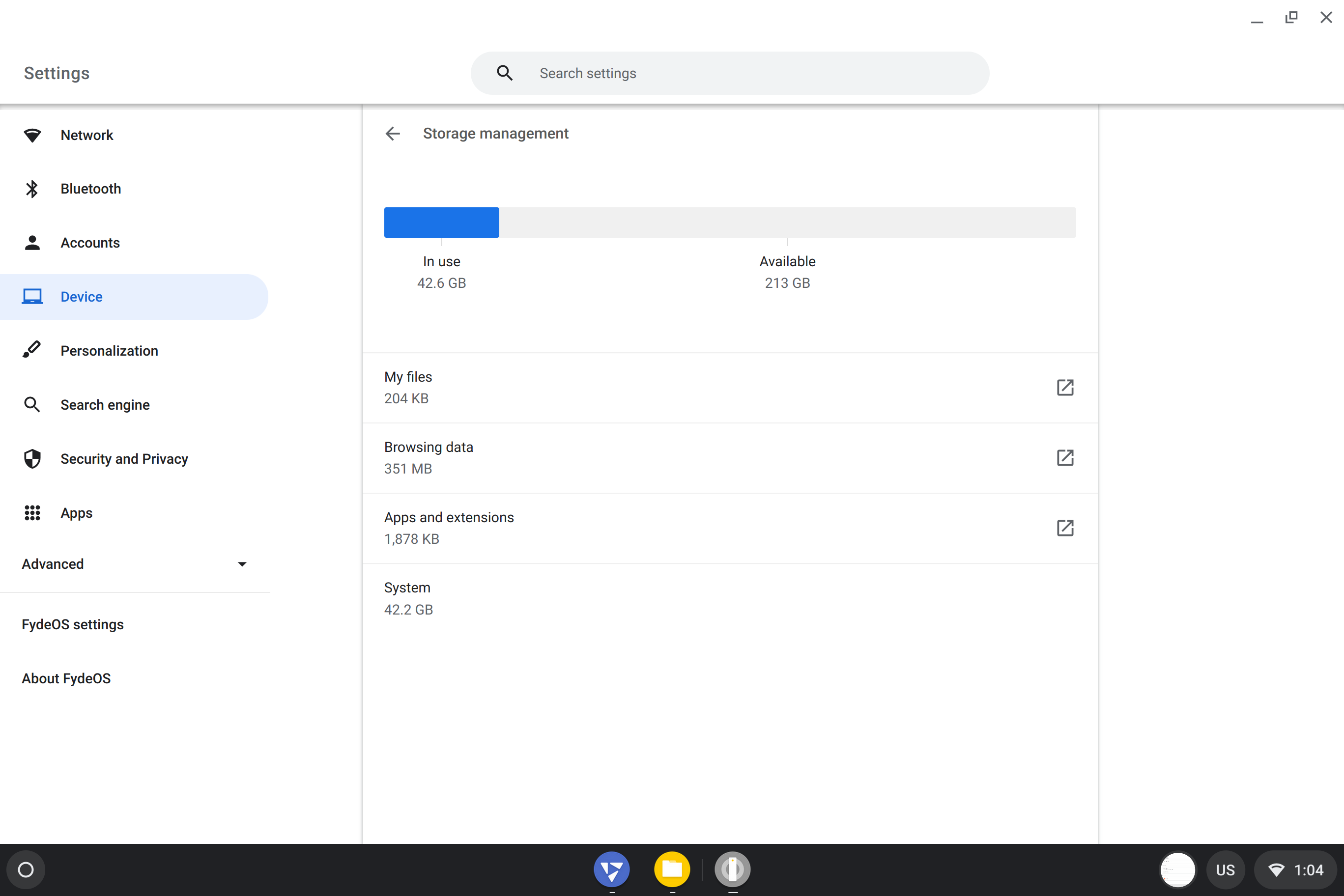Click the Security and Privacy shield icon
This screenshot has height=896, width=1344.
click(32, 459)
